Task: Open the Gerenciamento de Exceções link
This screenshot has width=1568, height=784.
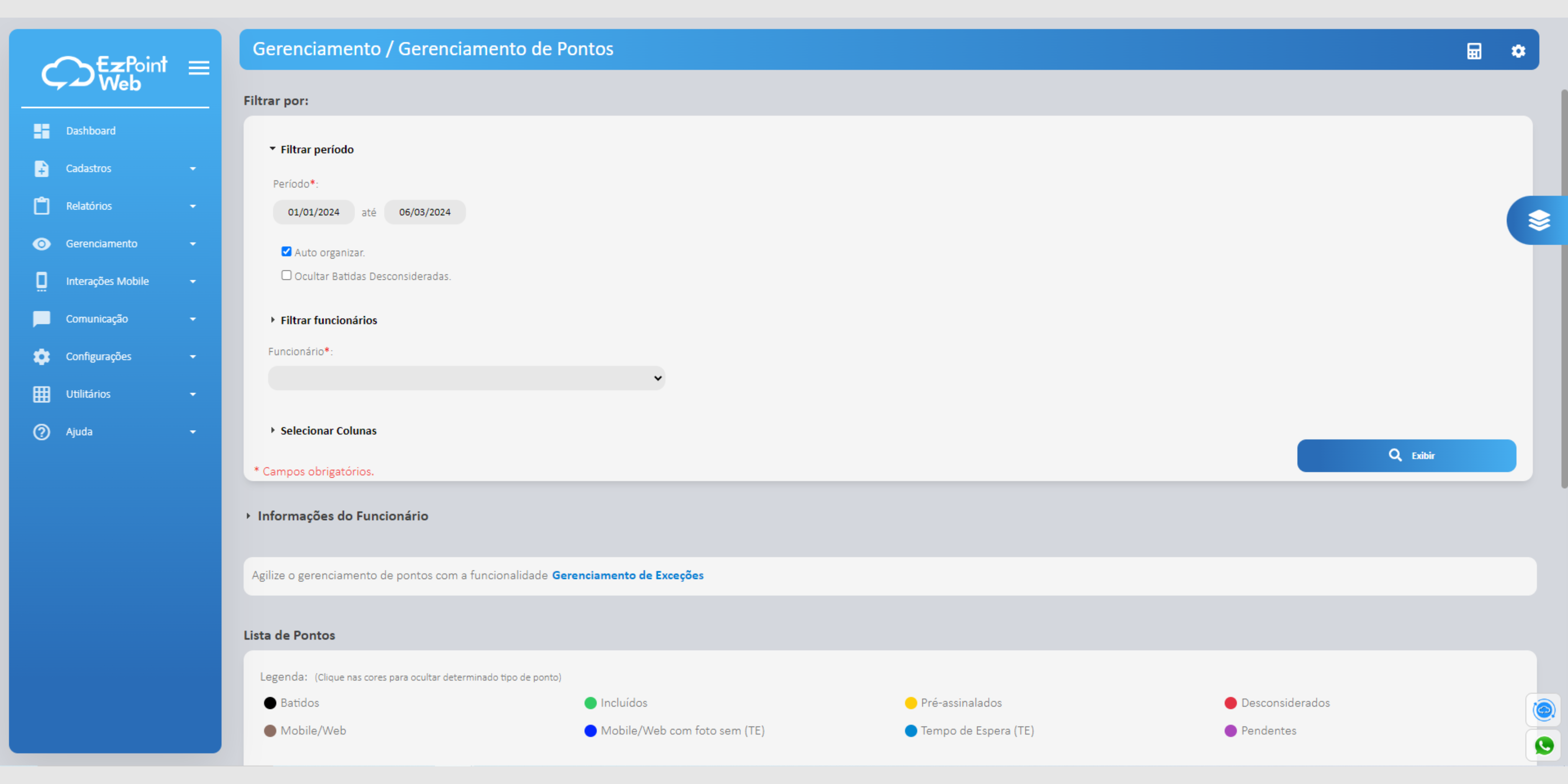Action: click(x=627, y=575)
